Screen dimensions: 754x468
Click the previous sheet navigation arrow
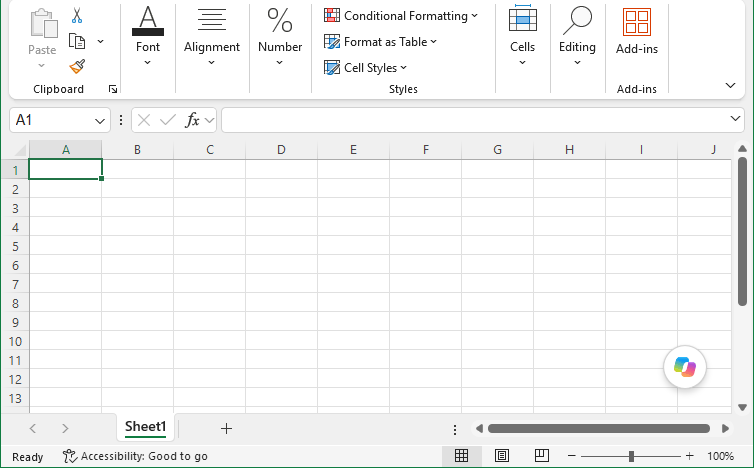click(33, 428)
